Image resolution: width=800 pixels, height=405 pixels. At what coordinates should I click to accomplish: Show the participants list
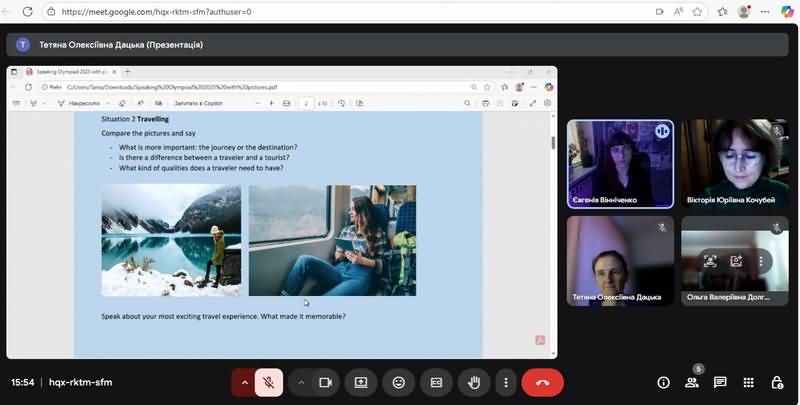(x=691, y=382)
